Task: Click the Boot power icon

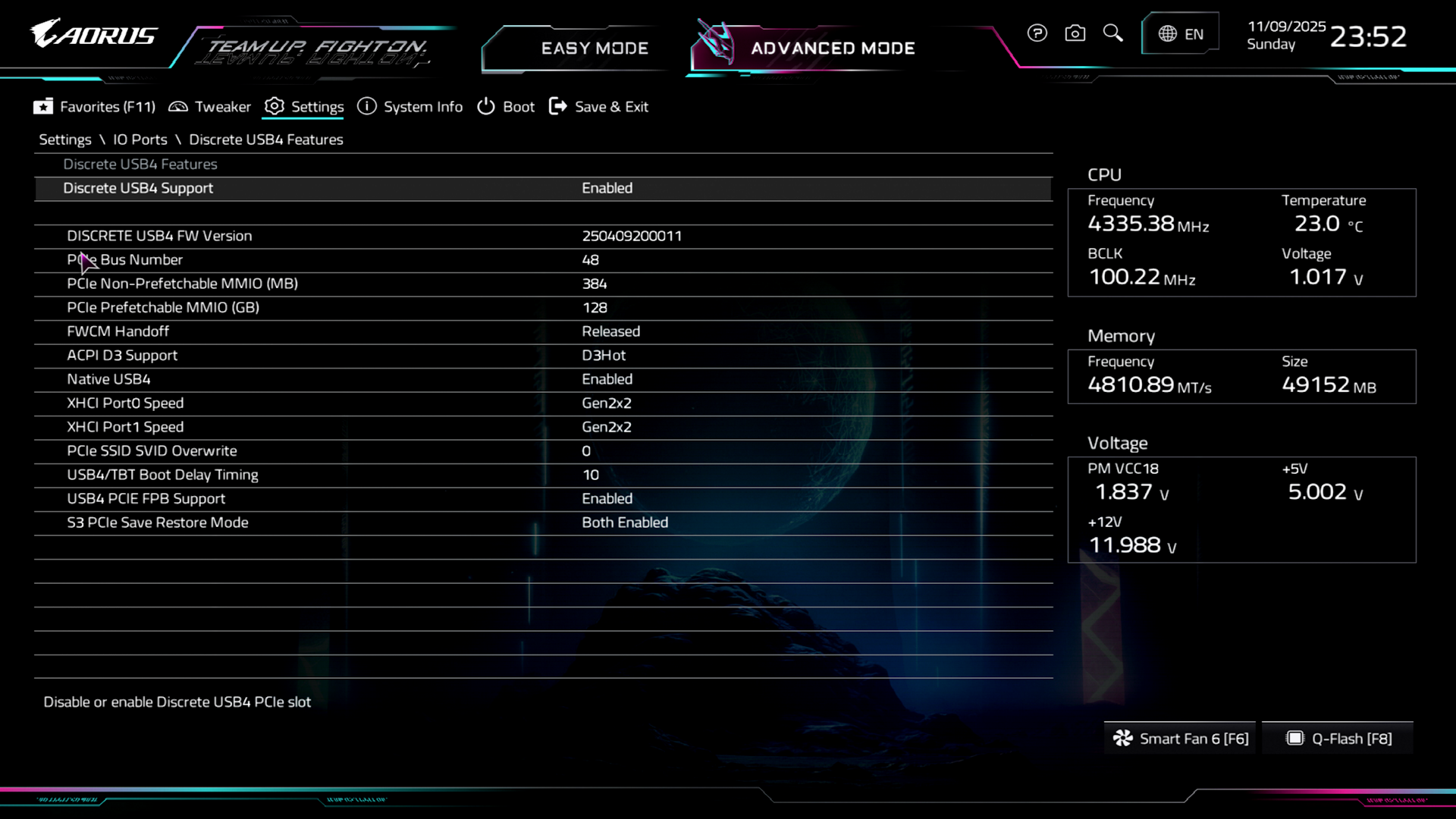Action: pyautogui.click(x=485, y=106)
